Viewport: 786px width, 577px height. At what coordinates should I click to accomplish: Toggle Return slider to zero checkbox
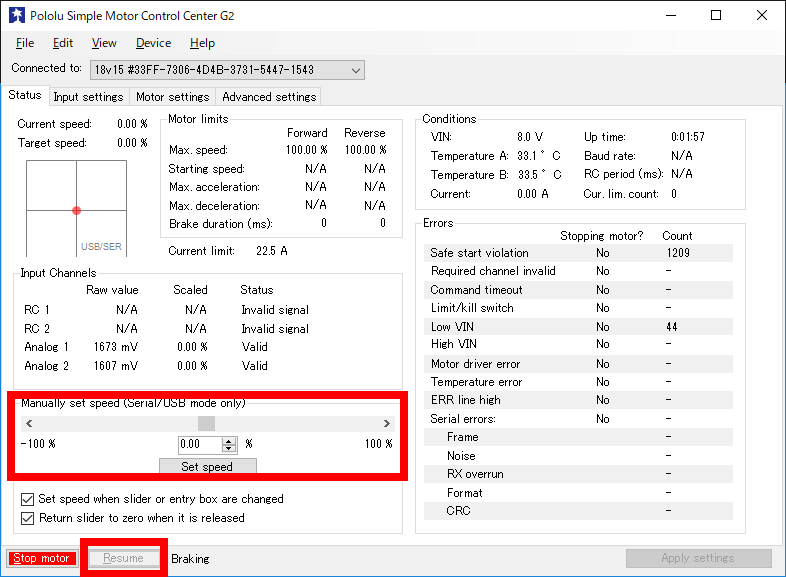click(x=28, y=518)
